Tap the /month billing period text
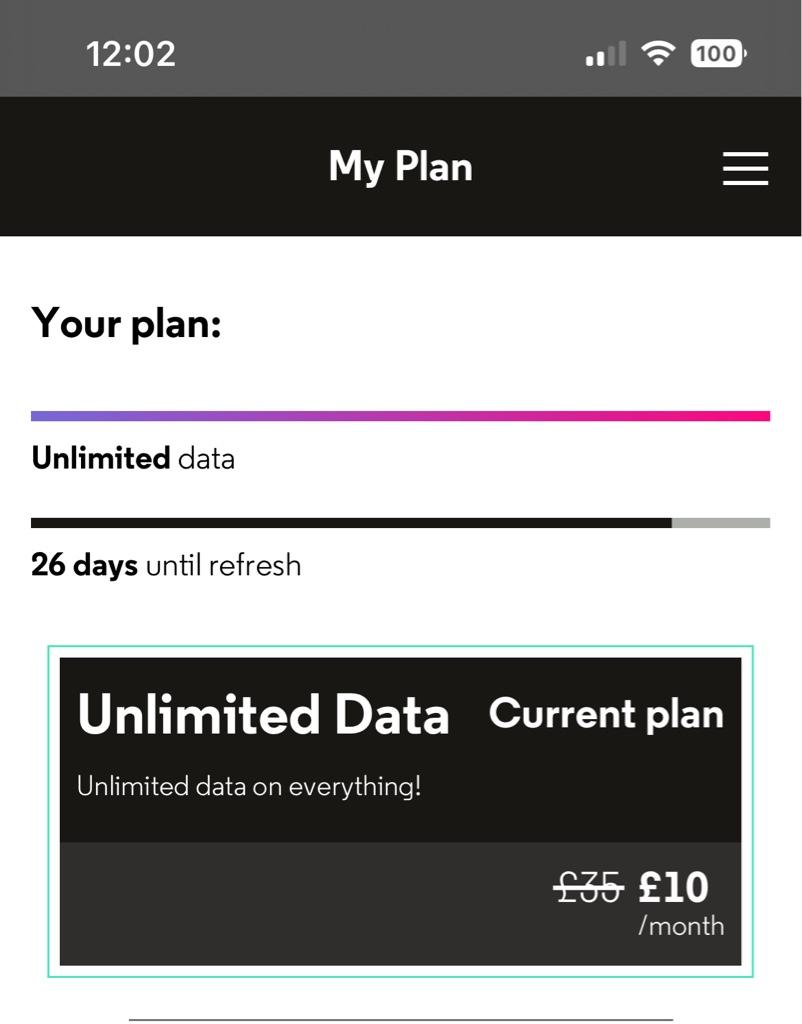 (x=681, y=926)
